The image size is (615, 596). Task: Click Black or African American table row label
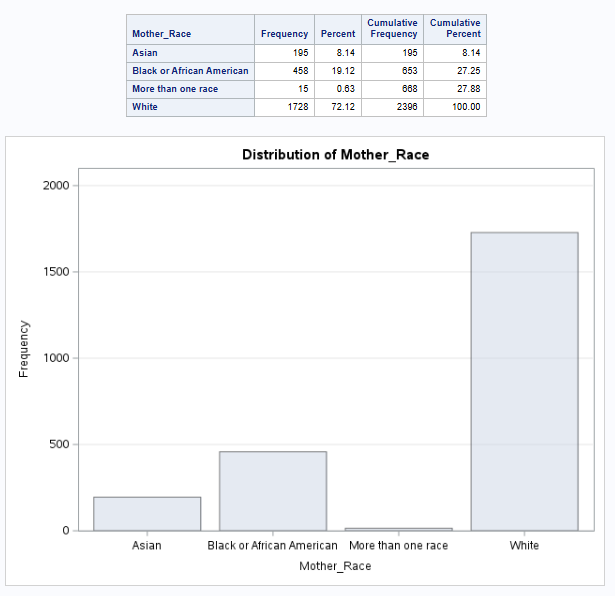pos(190,71)
